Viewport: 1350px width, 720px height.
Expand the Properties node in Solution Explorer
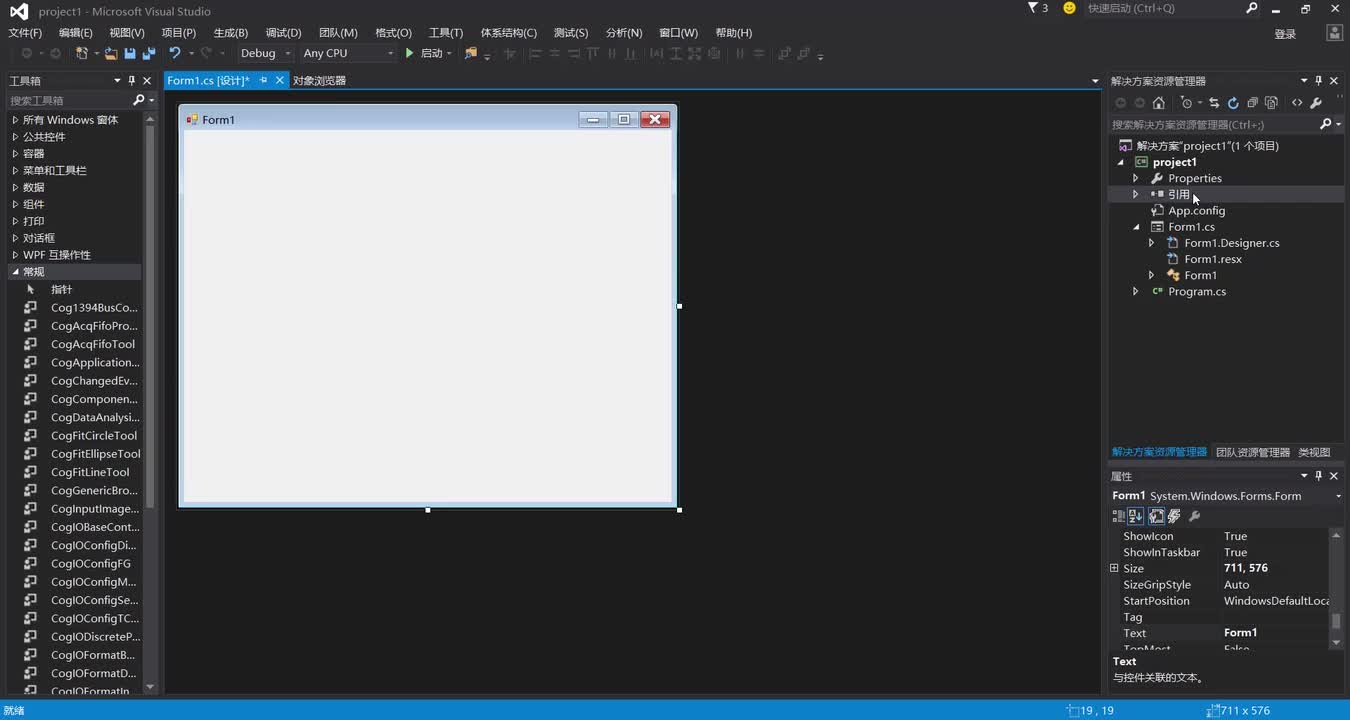coord(1135,178)
